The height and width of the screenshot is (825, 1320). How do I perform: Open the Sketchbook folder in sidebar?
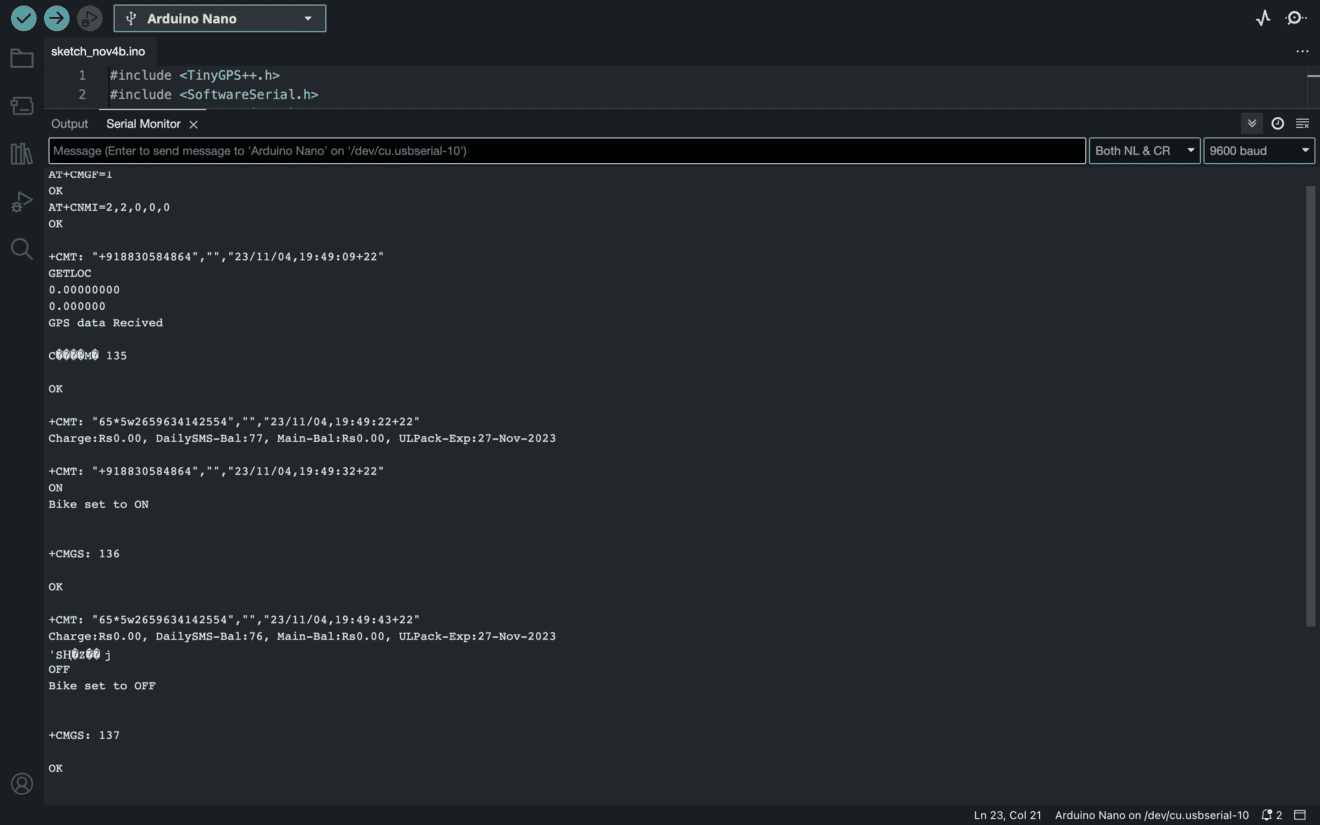(x=21, y=58)
